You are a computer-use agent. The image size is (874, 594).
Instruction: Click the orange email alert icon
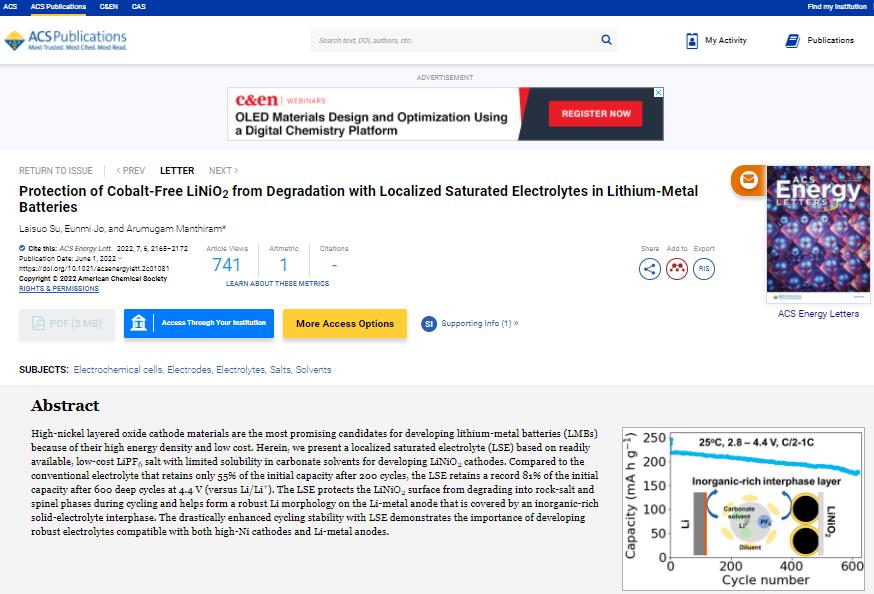pos(748,181)
